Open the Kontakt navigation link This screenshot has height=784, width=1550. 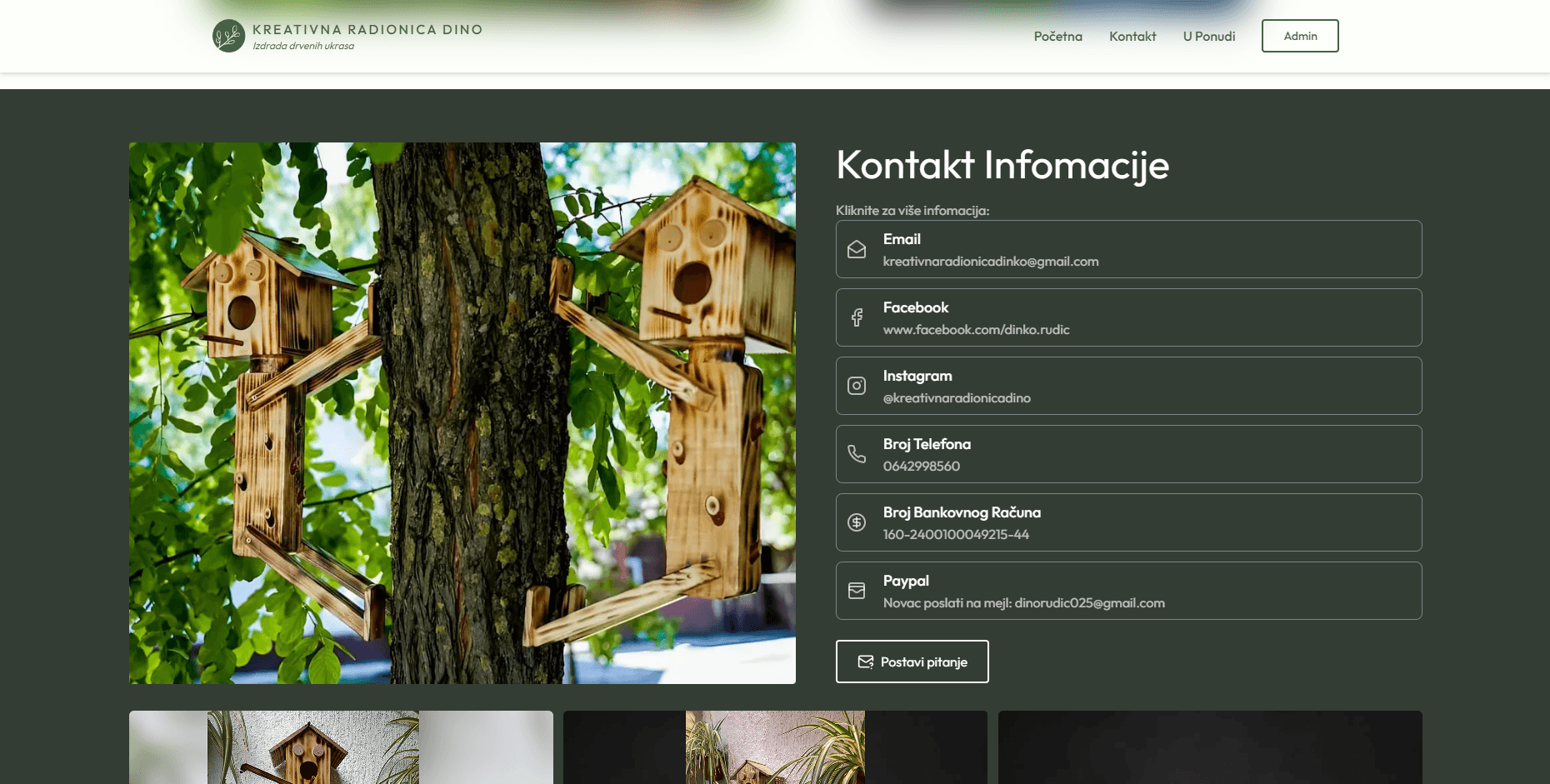[1132, 36]
